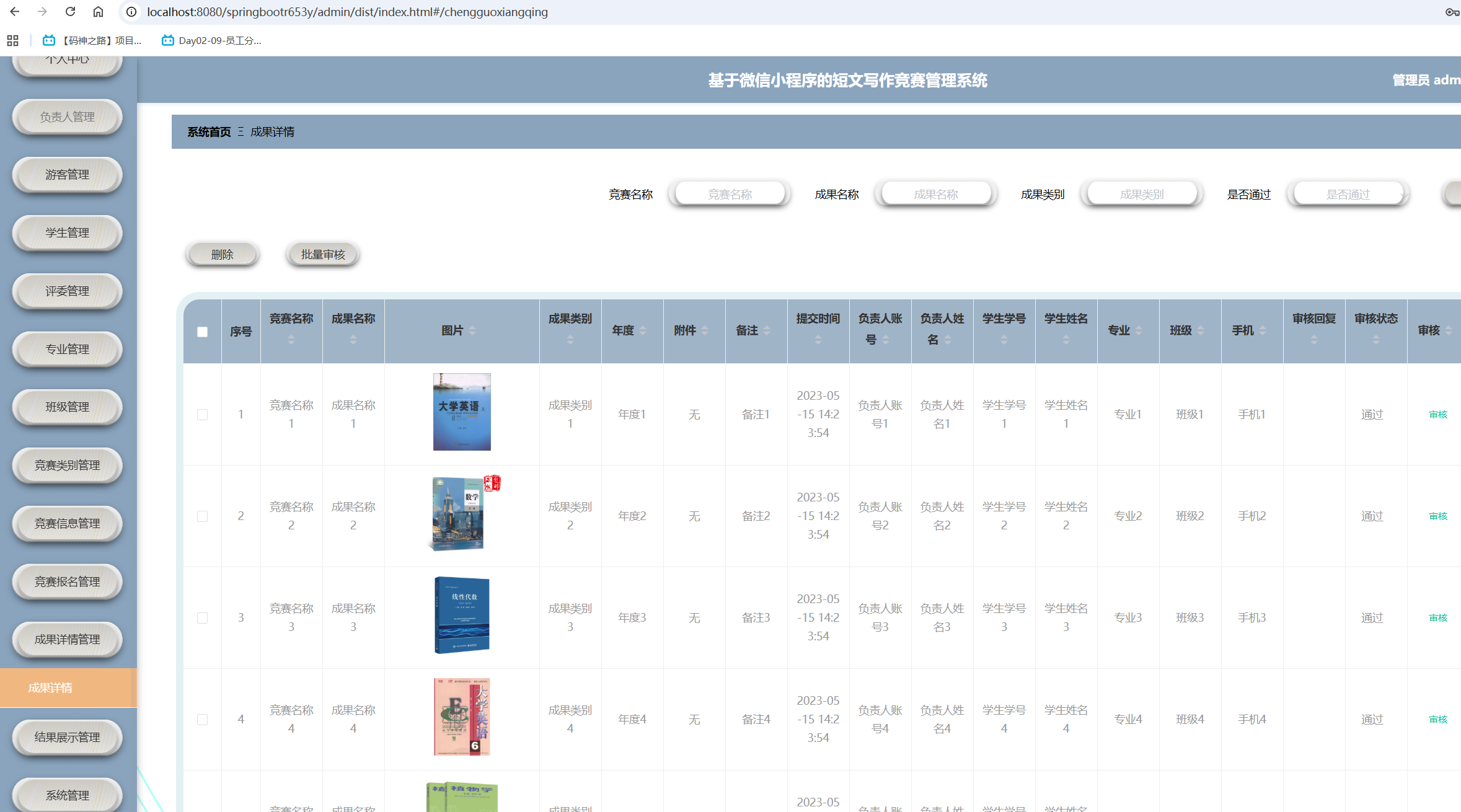
Task: Click the collapse icon next to 系统首页
Action: 241,131
